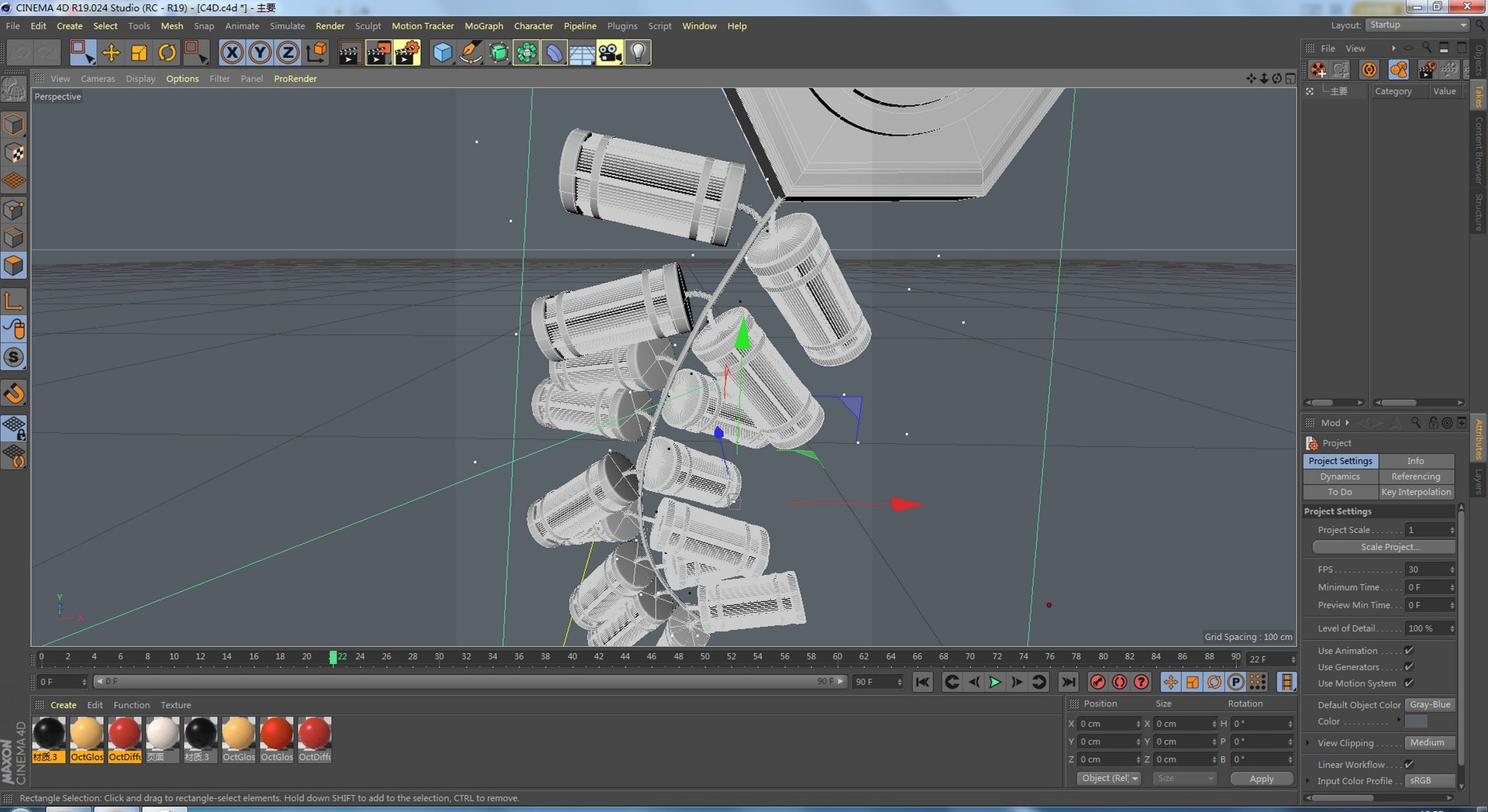Open the MoGraph menu
The image size is (1488, 812).
pos(484,26)
